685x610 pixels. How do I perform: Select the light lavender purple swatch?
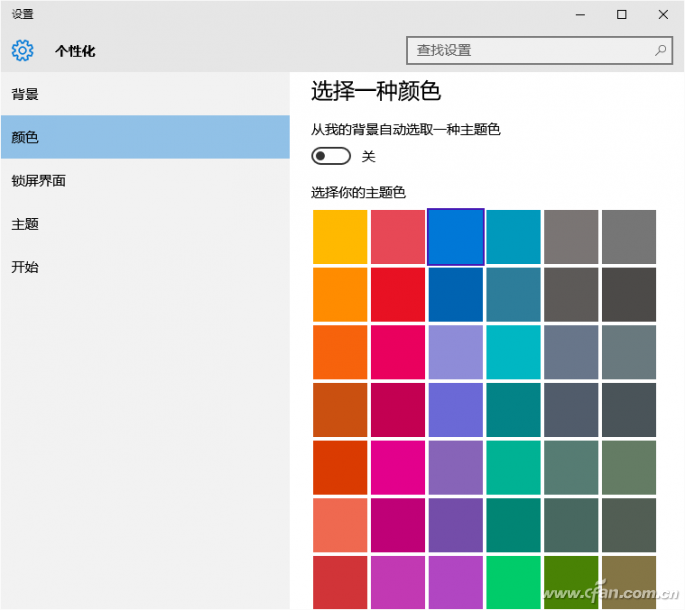tap(456, 352)
